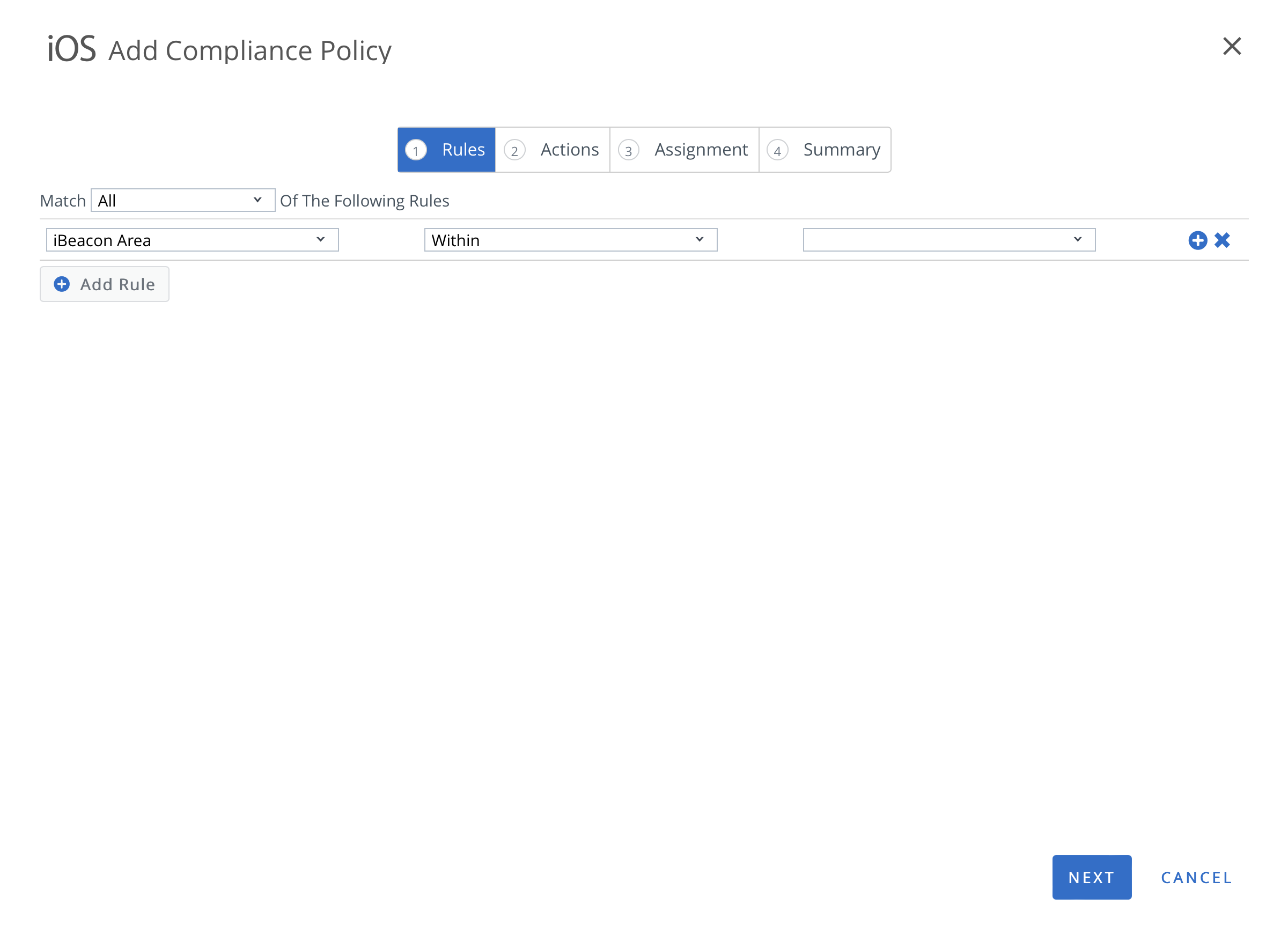Go to the Rules step tab
Image resolution: width=1288 pixels, height=935 pixels.
click(x=446, y=149)
